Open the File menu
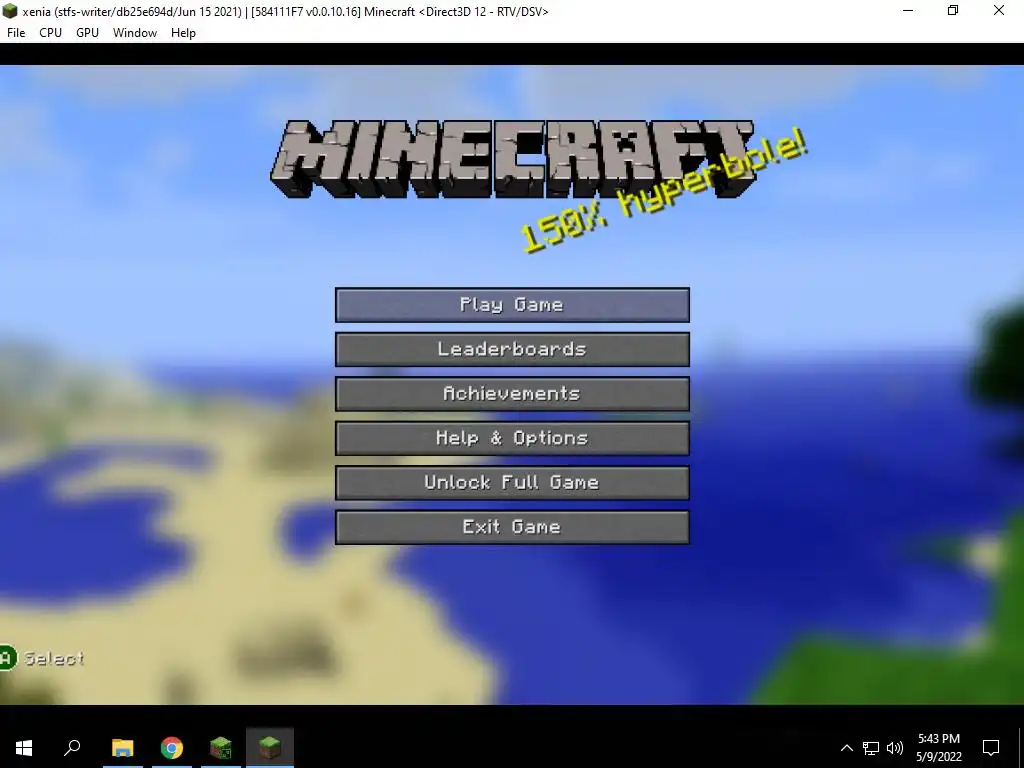 pos(16,33)
